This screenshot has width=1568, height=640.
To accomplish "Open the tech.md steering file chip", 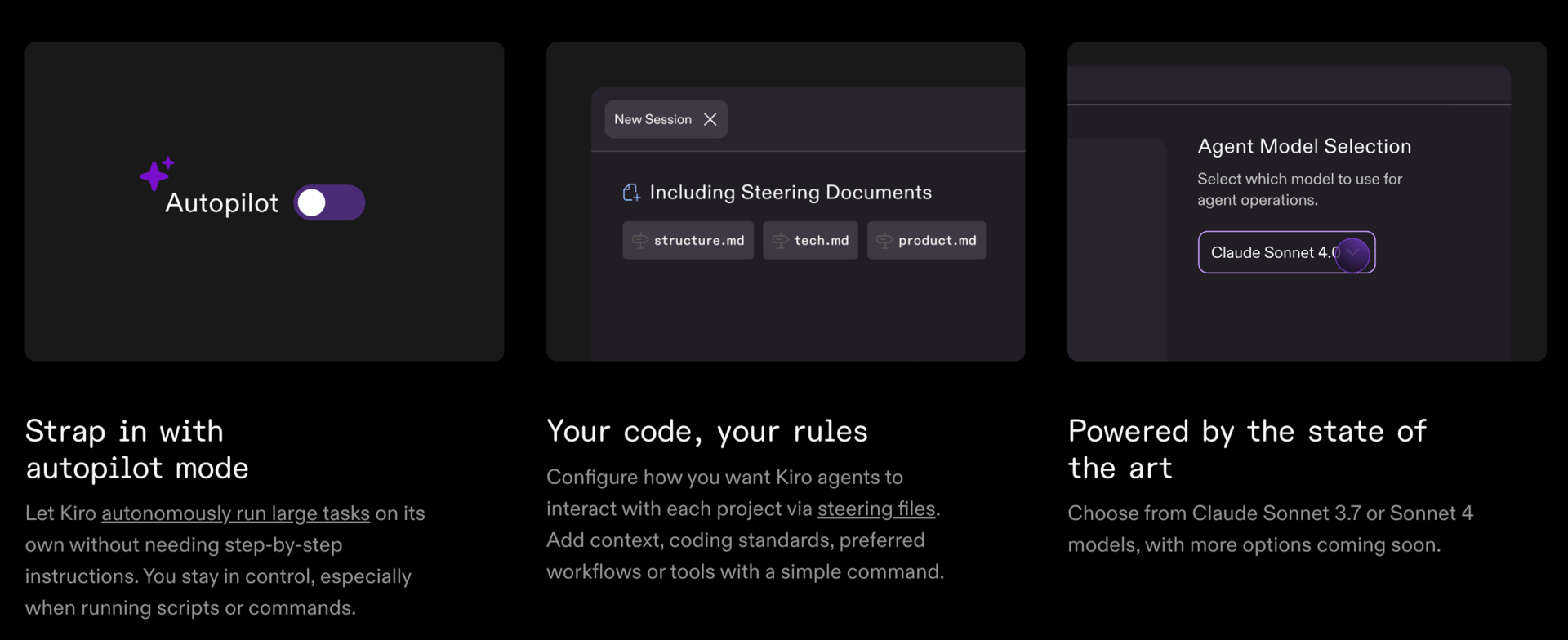I will pos(810,240).
